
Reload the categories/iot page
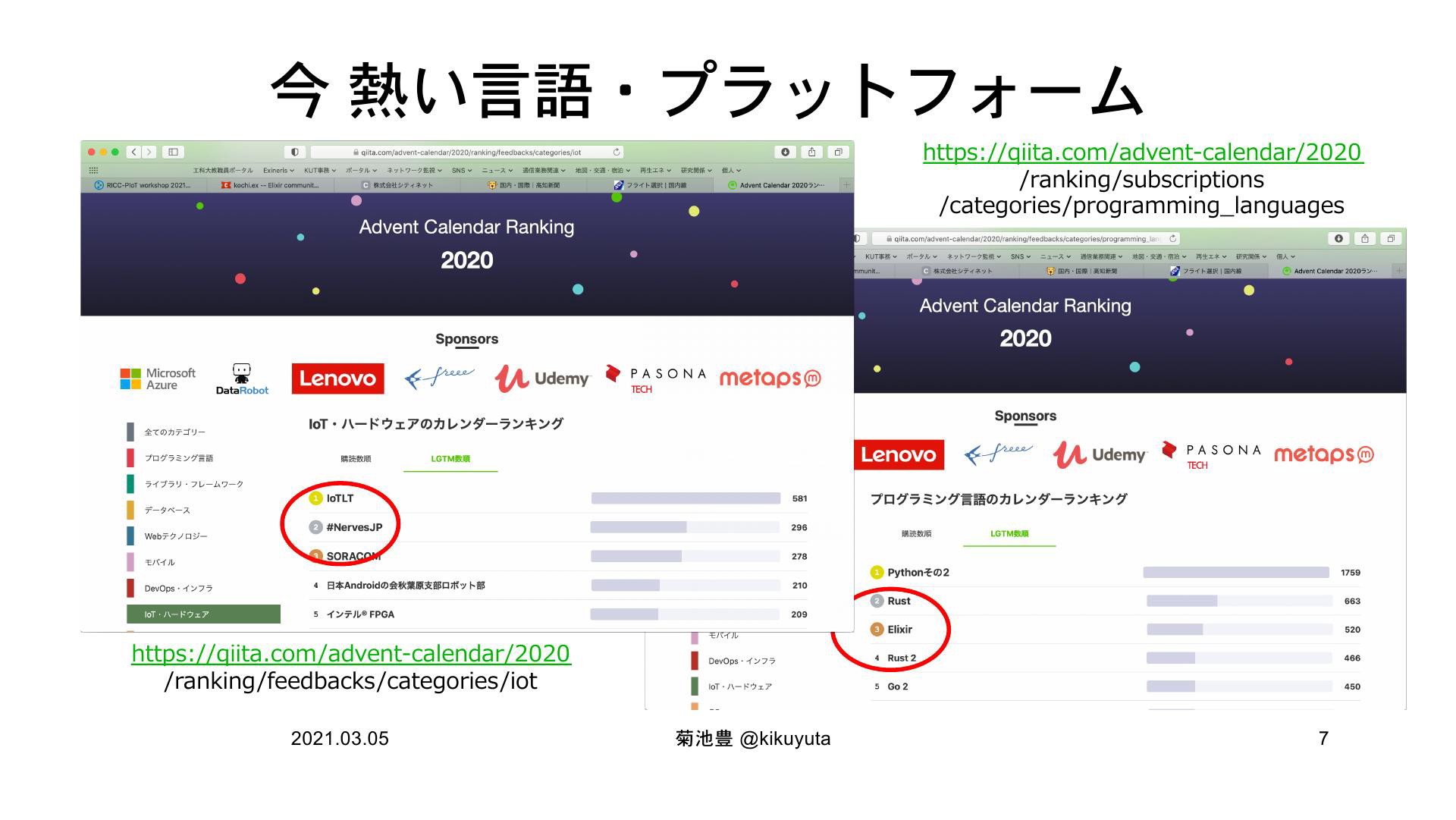[x=617, y=152]
